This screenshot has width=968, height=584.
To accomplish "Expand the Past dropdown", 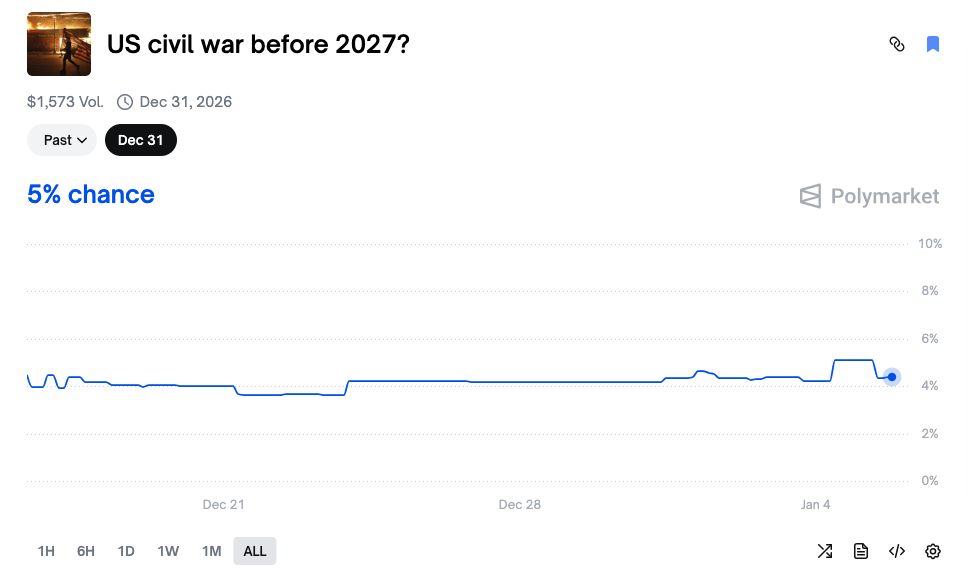I will [62, 140].
